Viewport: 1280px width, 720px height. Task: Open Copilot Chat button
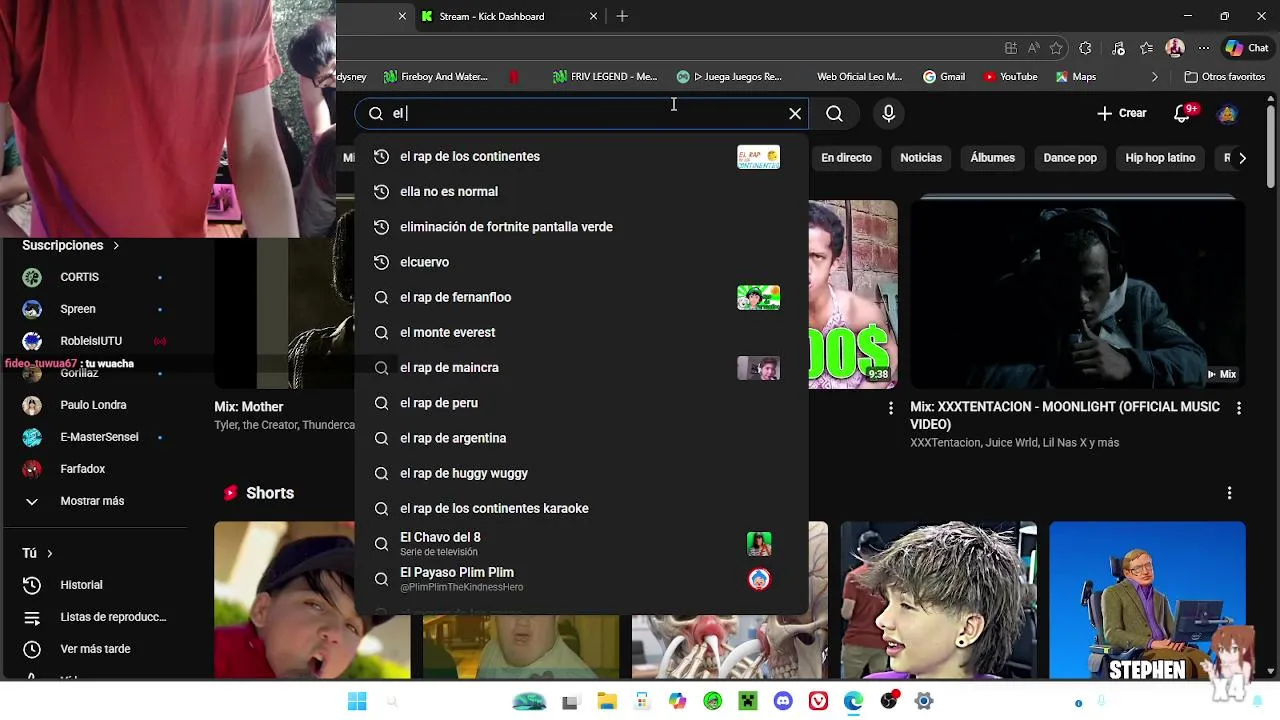(x=1247, y=48)
